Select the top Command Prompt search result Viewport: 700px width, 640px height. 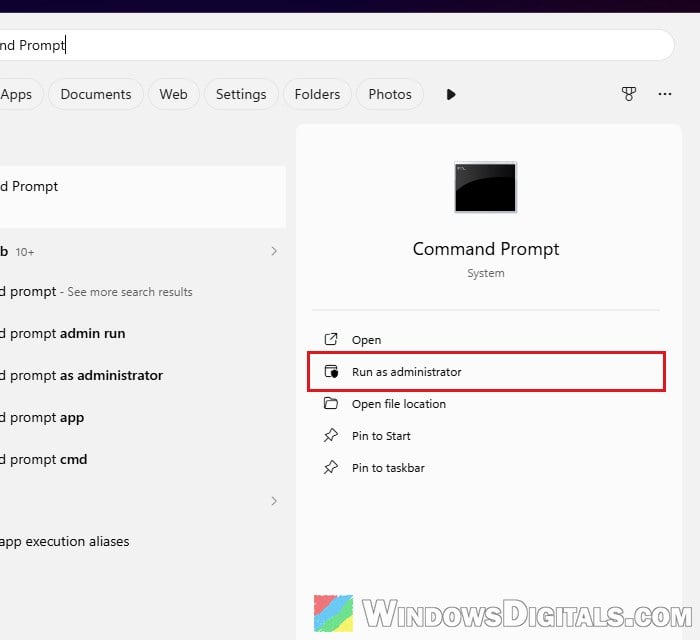click(x=142, y=197)
